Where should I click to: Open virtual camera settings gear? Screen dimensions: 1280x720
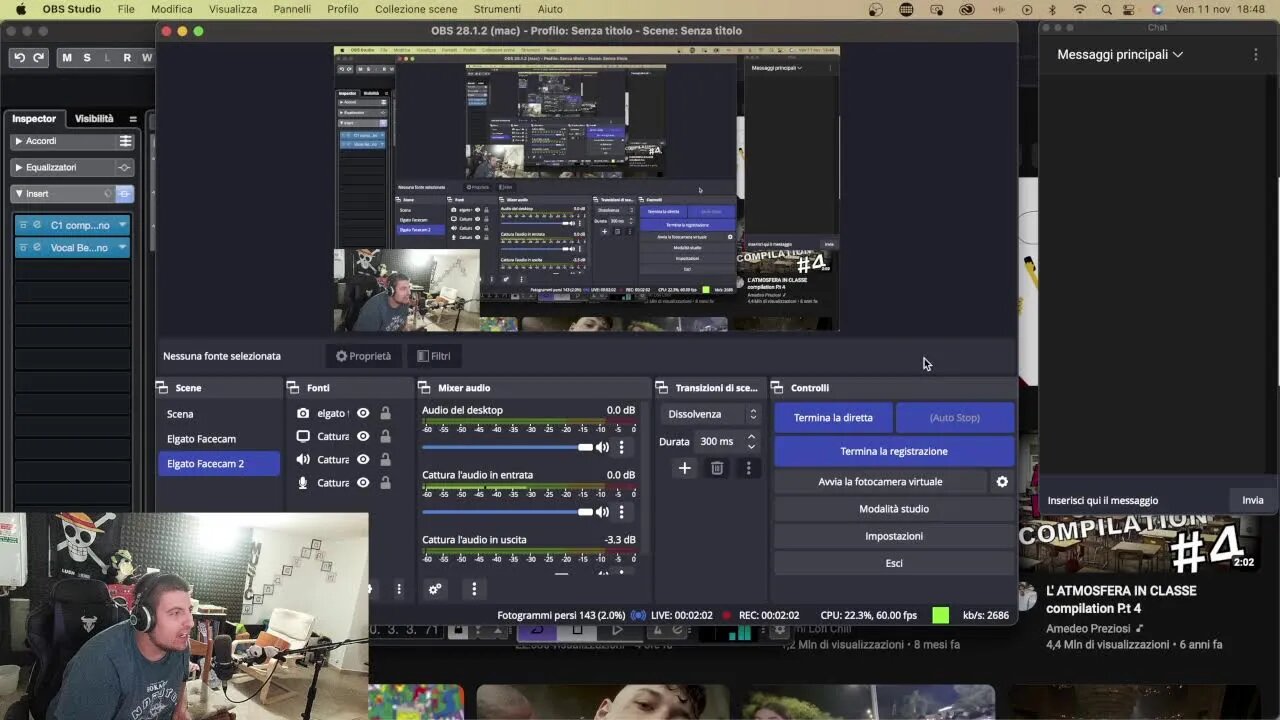tap(1002, 482)
